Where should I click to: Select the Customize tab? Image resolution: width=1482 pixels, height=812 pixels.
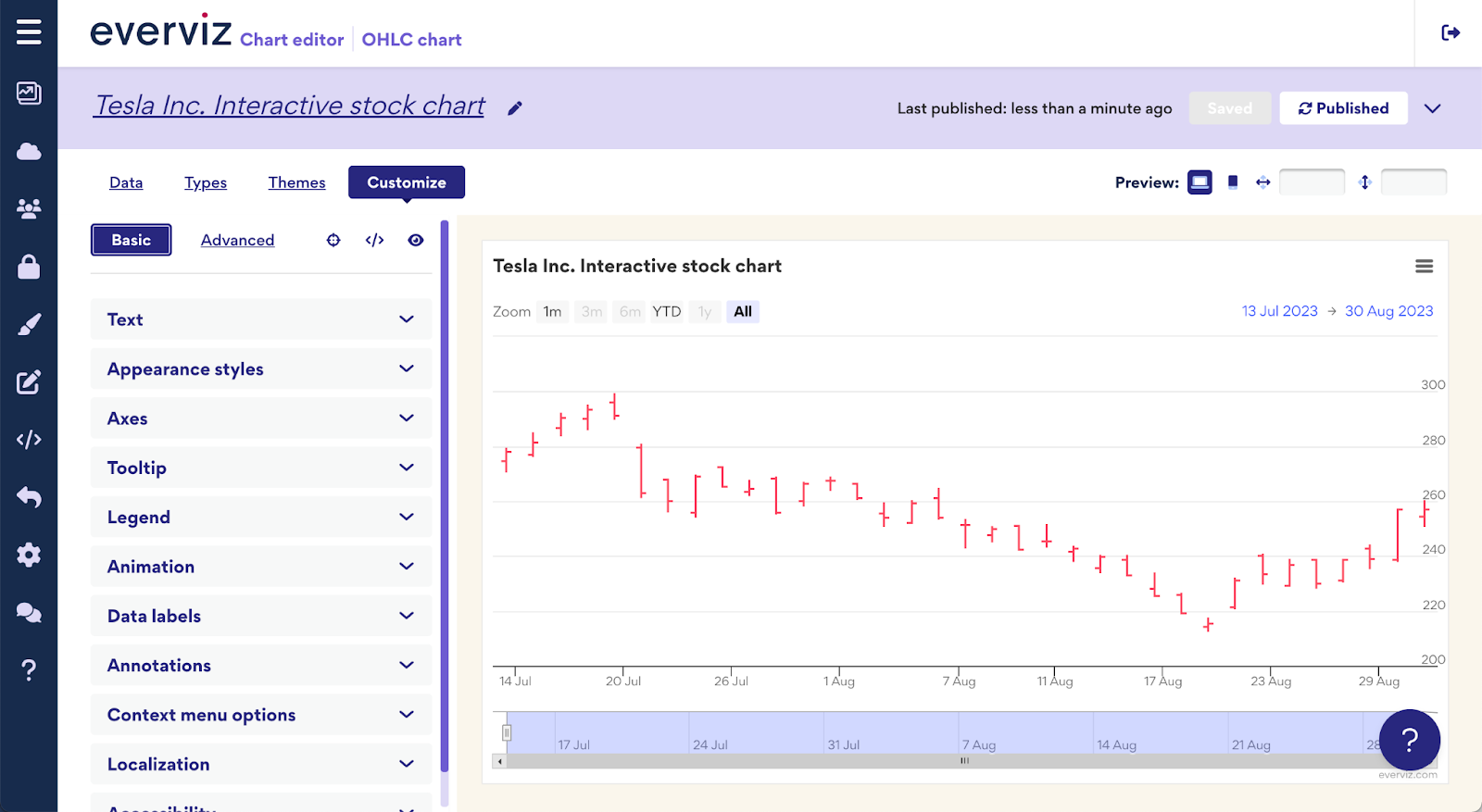(x=407, y=182)
